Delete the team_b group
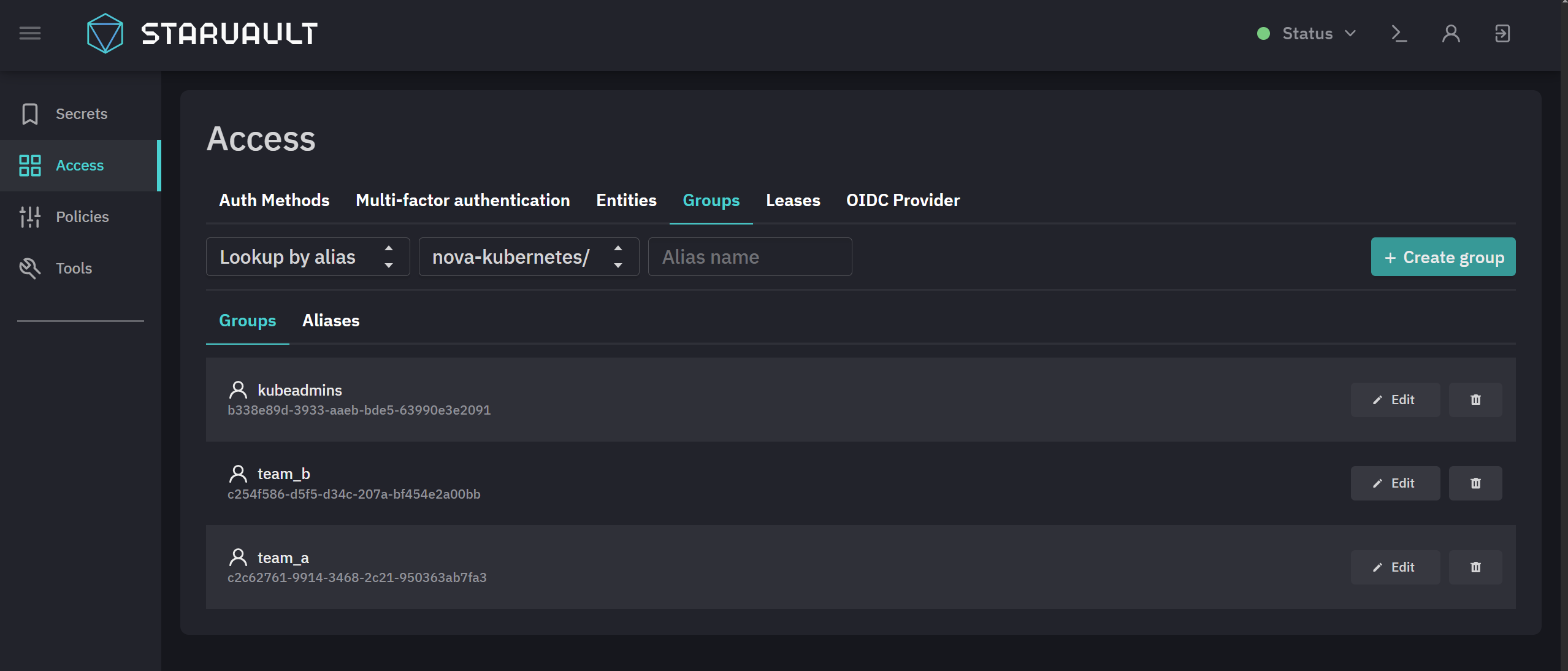Screen dimensions: 1568x671 click(1475, 483)
